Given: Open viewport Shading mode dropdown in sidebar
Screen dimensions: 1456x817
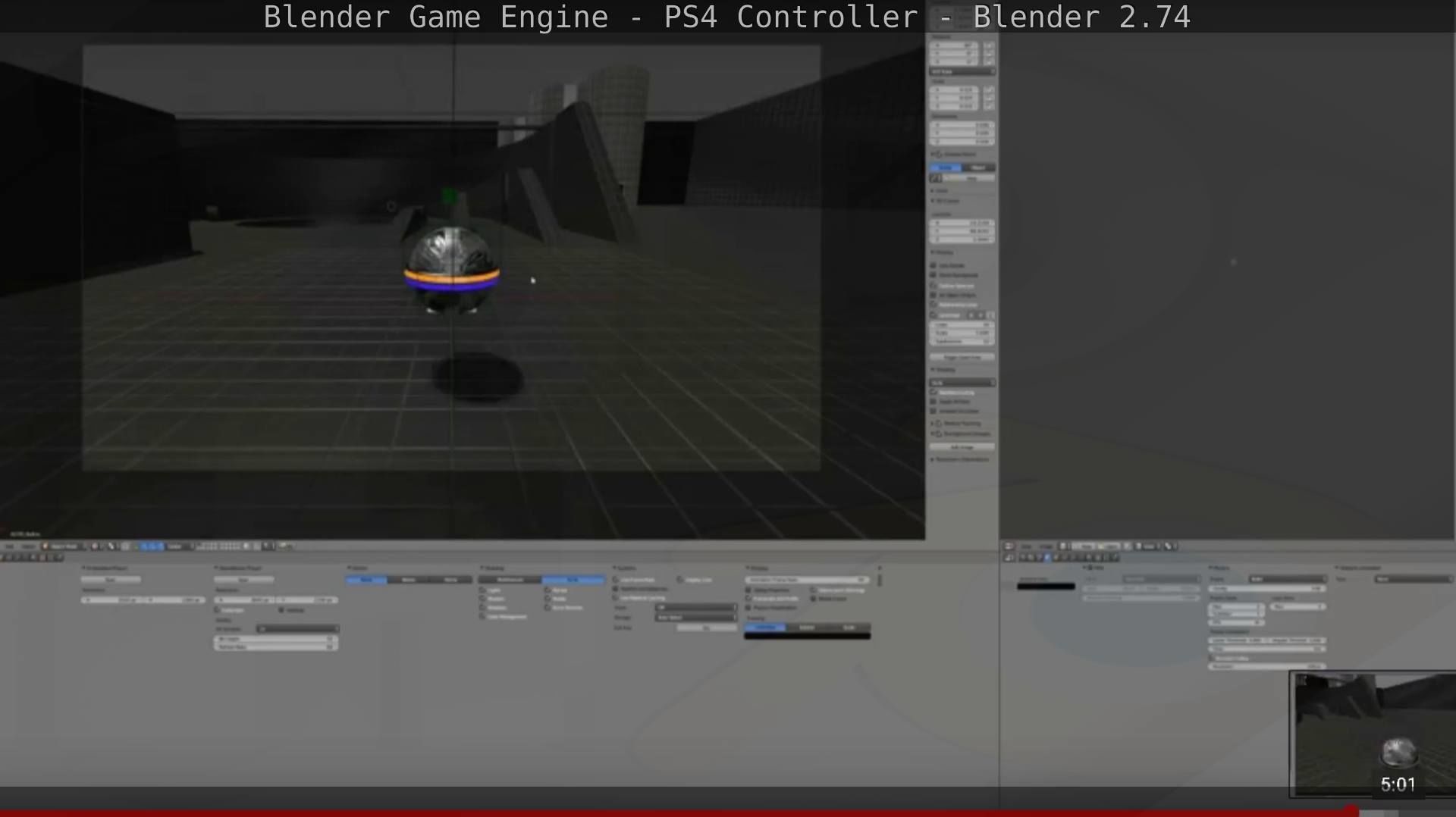Looking at the screenshot, I should (962, 383).
